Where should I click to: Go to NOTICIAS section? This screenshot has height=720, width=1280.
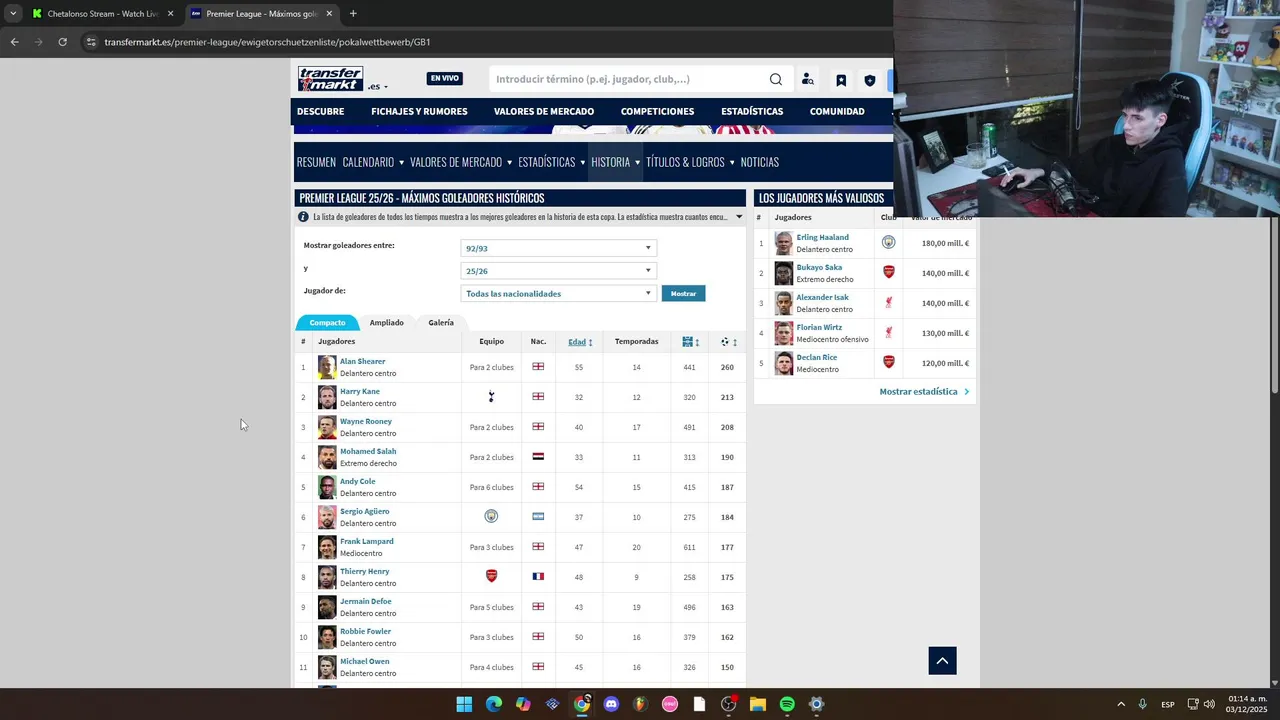(760, 162)
